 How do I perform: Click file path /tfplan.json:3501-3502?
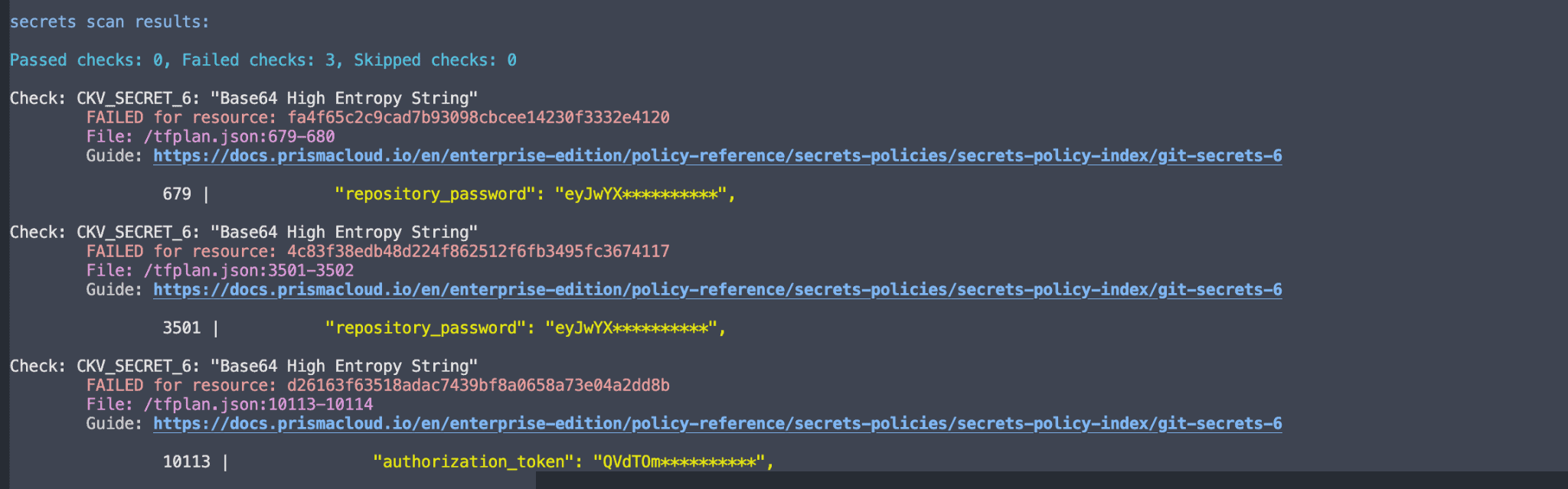tap(249, 271)
